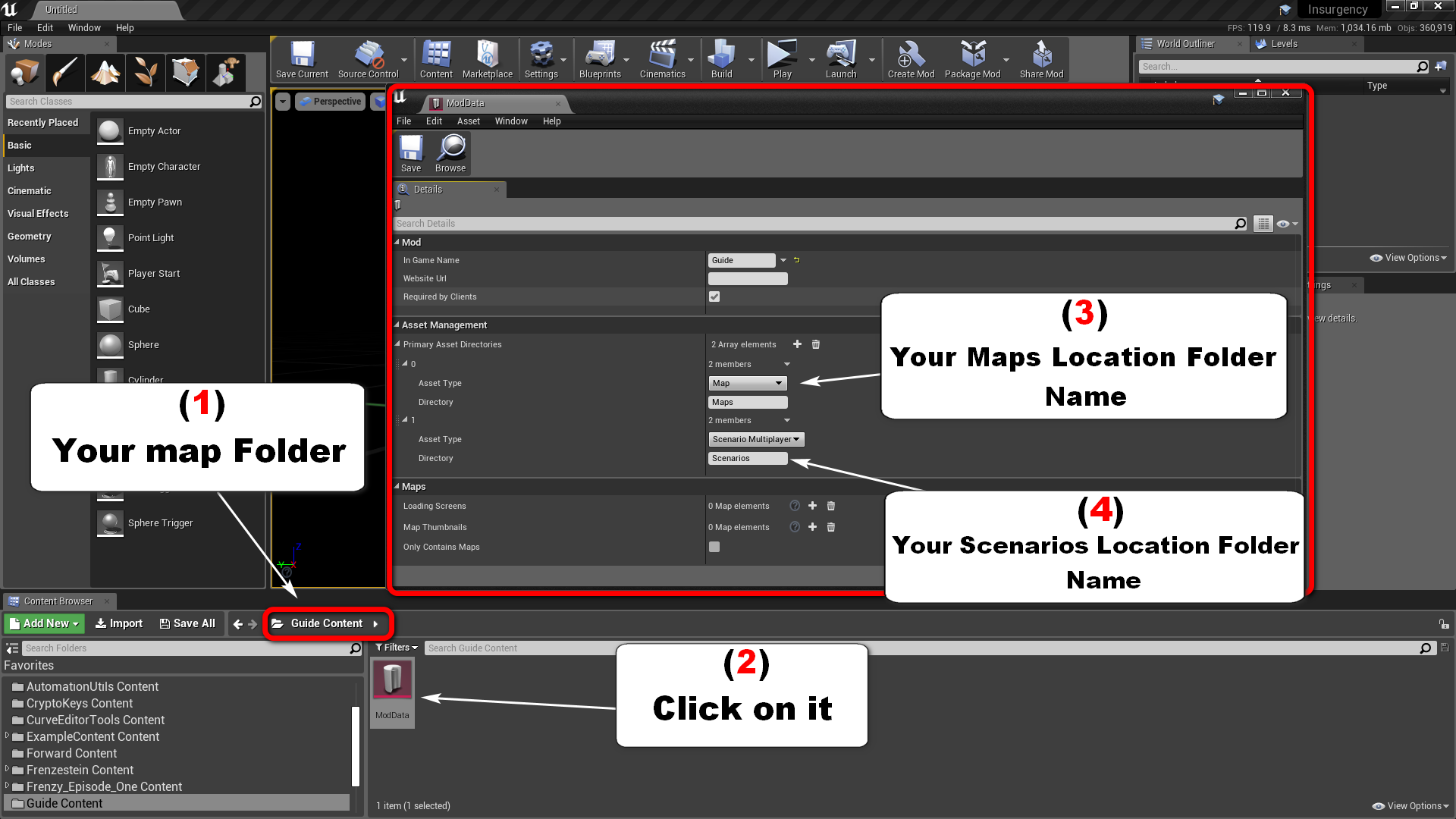Image resolution: width=1456 pixels, height=819 pixels.
Task: Select the Foliage mode icon
Action: [145, 73]
